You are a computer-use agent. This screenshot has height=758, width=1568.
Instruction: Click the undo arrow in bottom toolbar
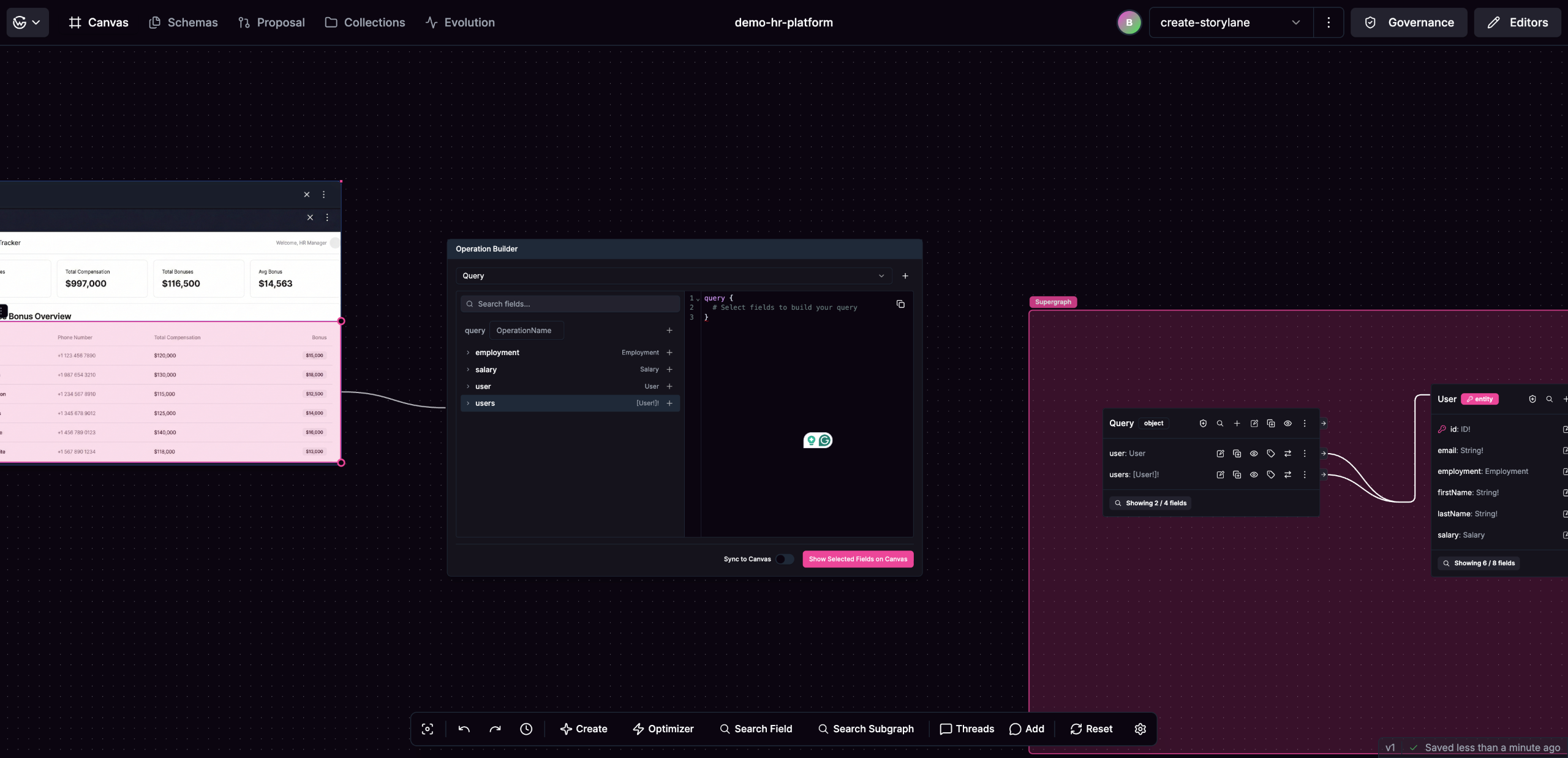tap(464, 729)
